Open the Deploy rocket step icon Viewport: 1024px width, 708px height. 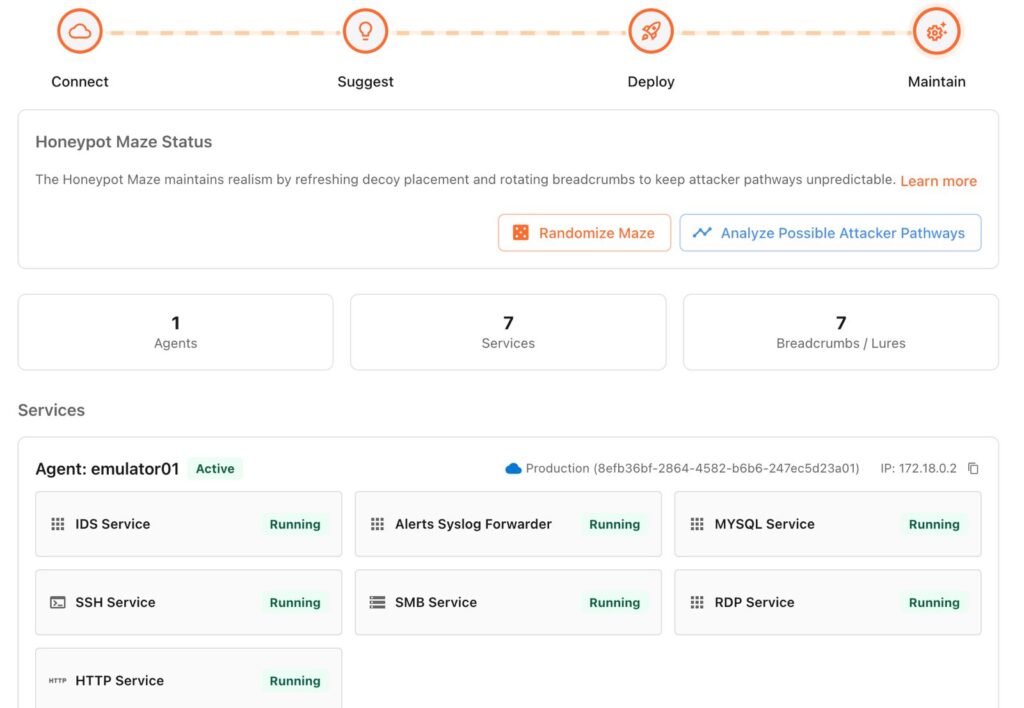click(x=651, y=32)
